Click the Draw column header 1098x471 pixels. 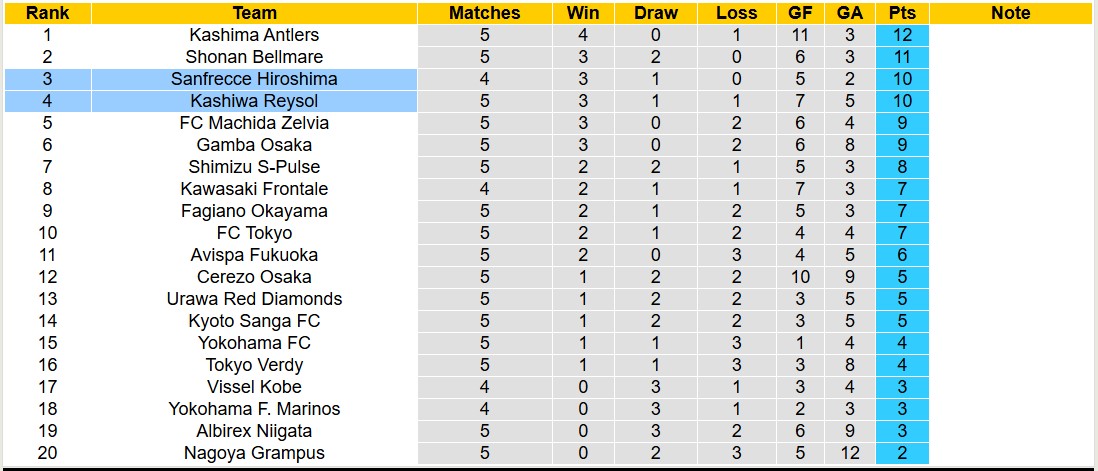(656, 13)
